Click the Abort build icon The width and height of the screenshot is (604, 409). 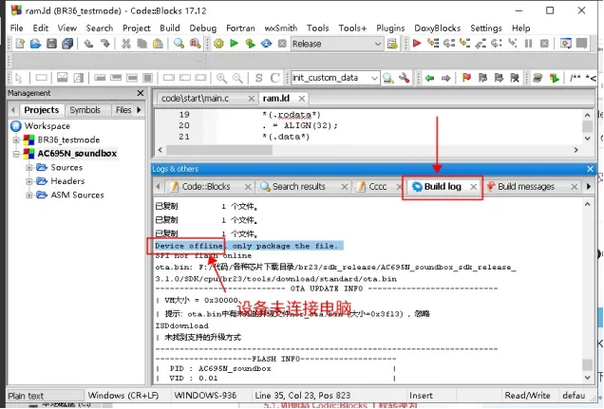click(x=282, y=44)
